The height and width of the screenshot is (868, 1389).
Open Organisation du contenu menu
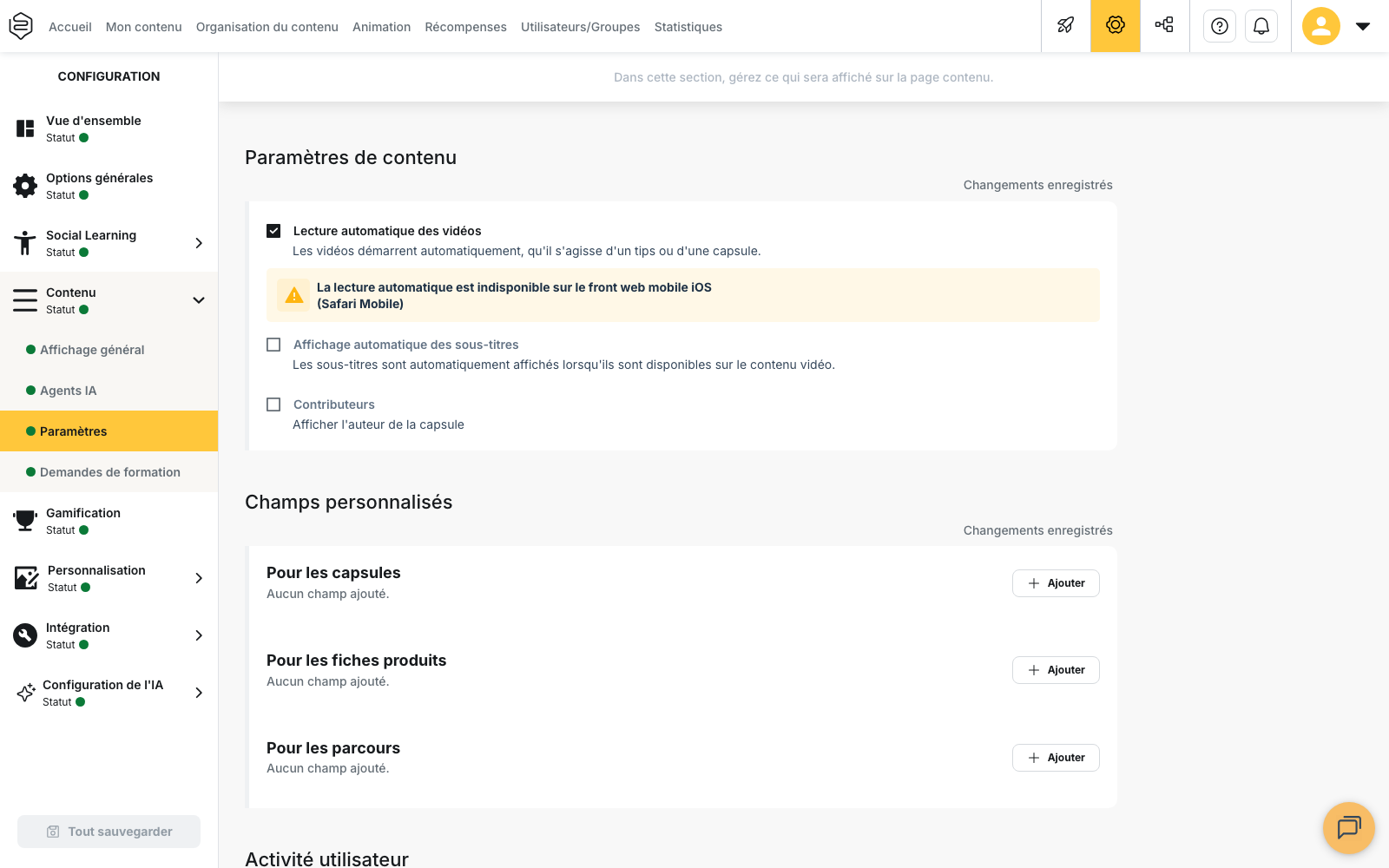[267, 27]
